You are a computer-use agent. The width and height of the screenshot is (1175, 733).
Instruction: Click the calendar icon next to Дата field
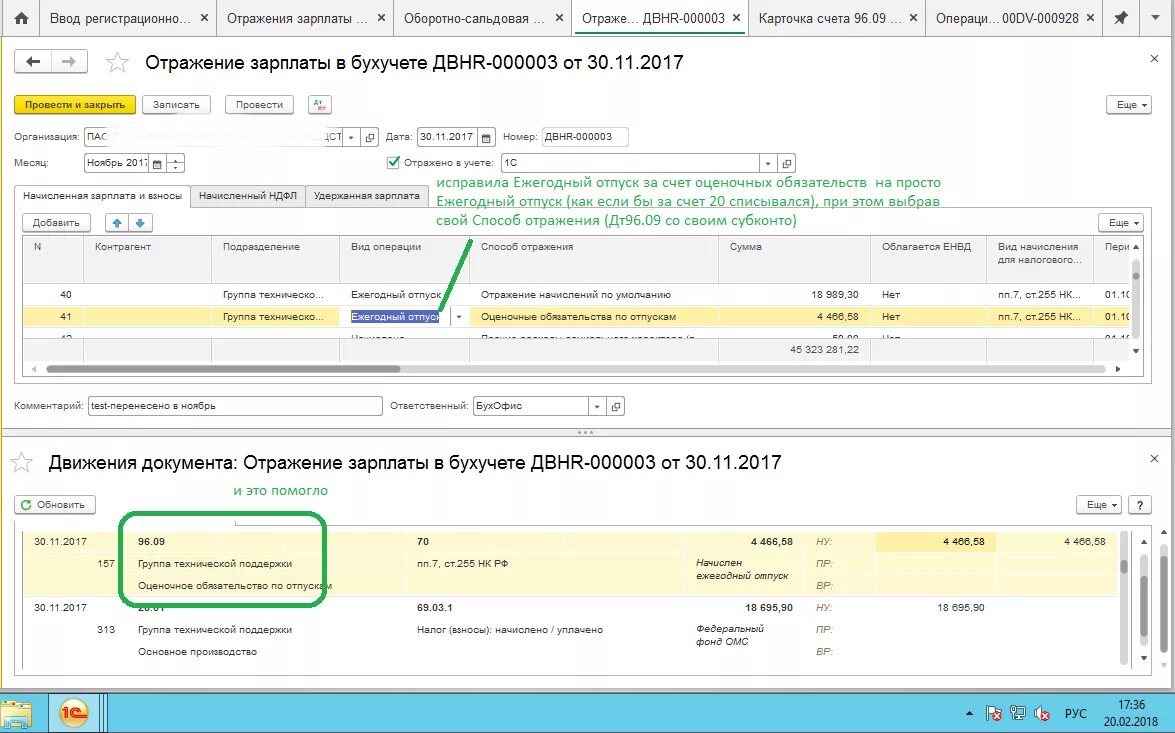486,137
